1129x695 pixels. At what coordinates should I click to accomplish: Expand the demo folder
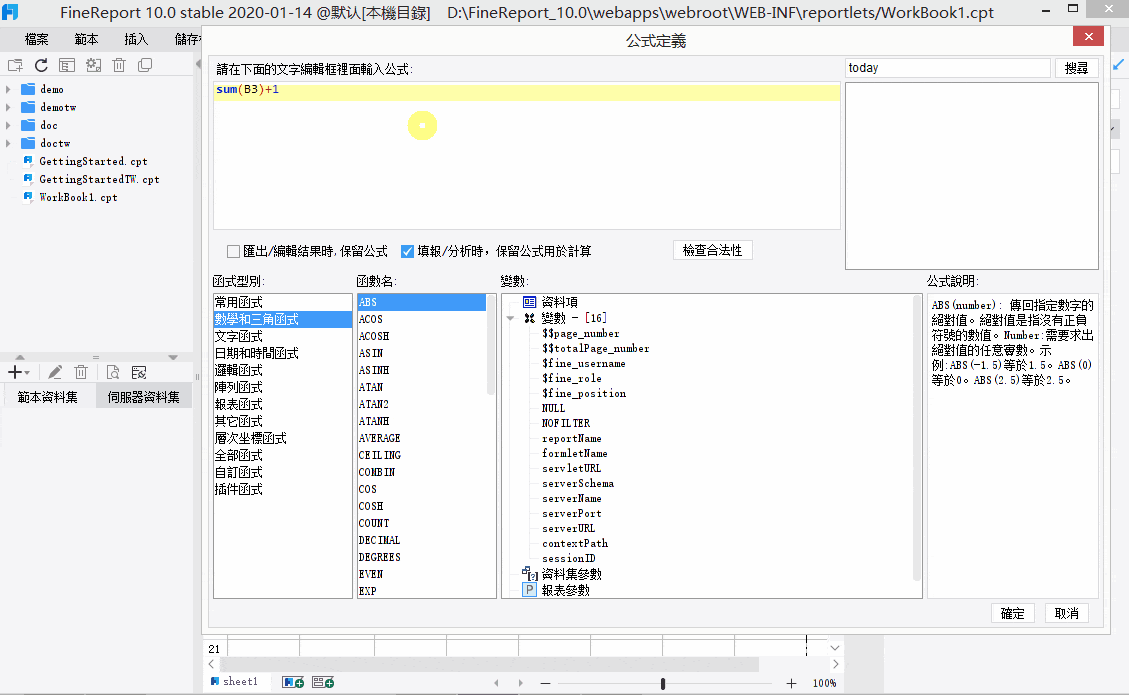(8, 89)
